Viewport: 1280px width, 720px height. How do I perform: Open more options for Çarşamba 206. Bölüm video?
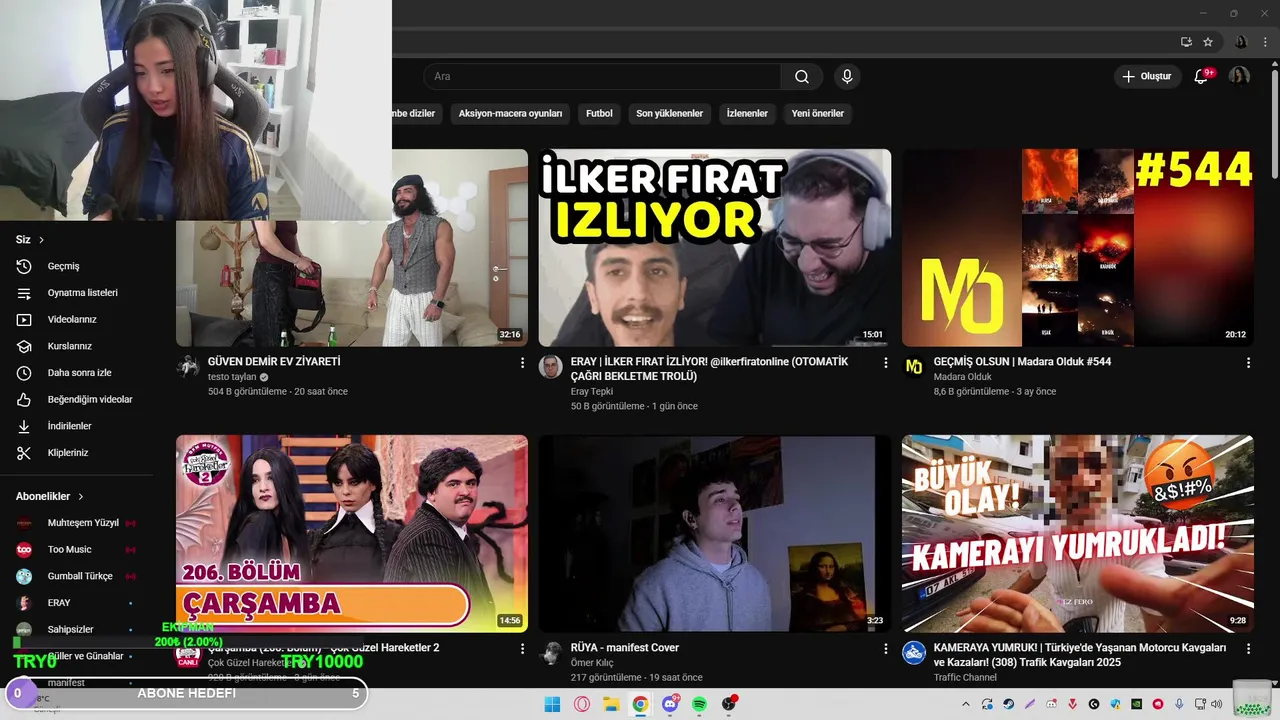pyautogui.click(x=522, y=649)
